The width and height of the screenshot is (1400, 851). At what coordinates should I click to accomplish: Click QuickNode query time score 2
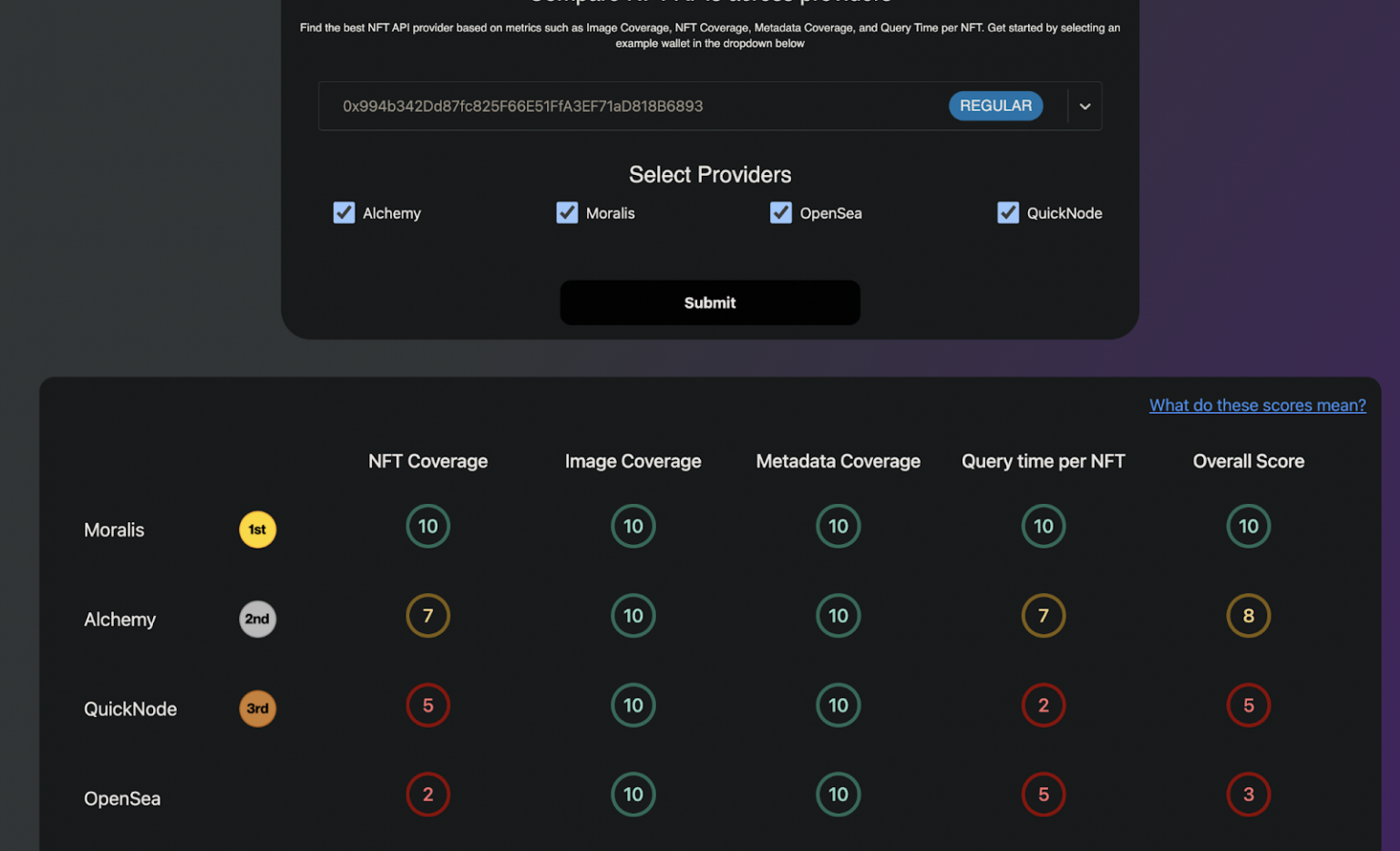1043,705
